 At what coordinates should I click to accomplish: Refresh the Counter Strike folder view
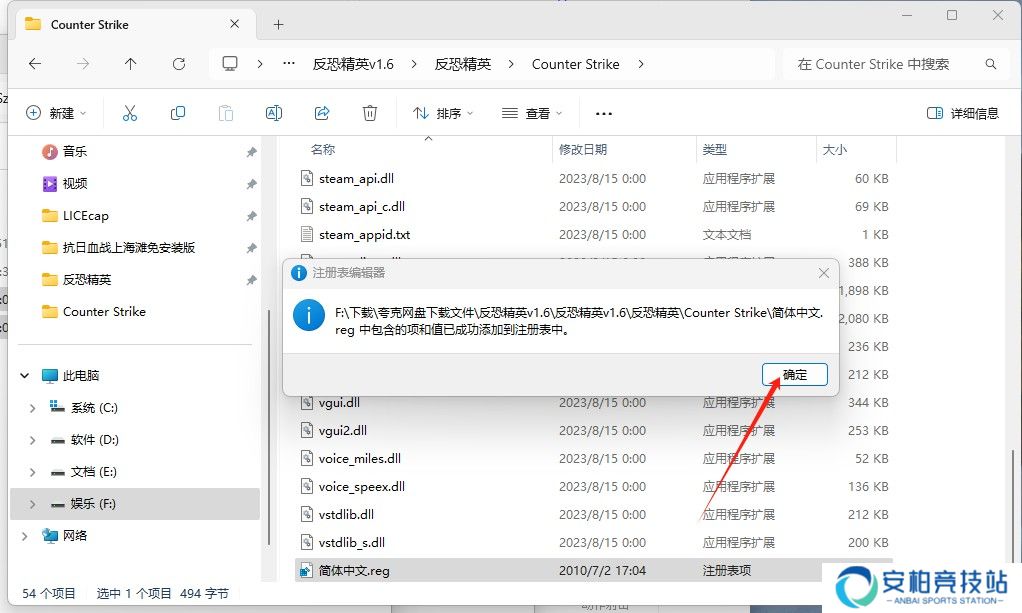[x=178, y=63]
